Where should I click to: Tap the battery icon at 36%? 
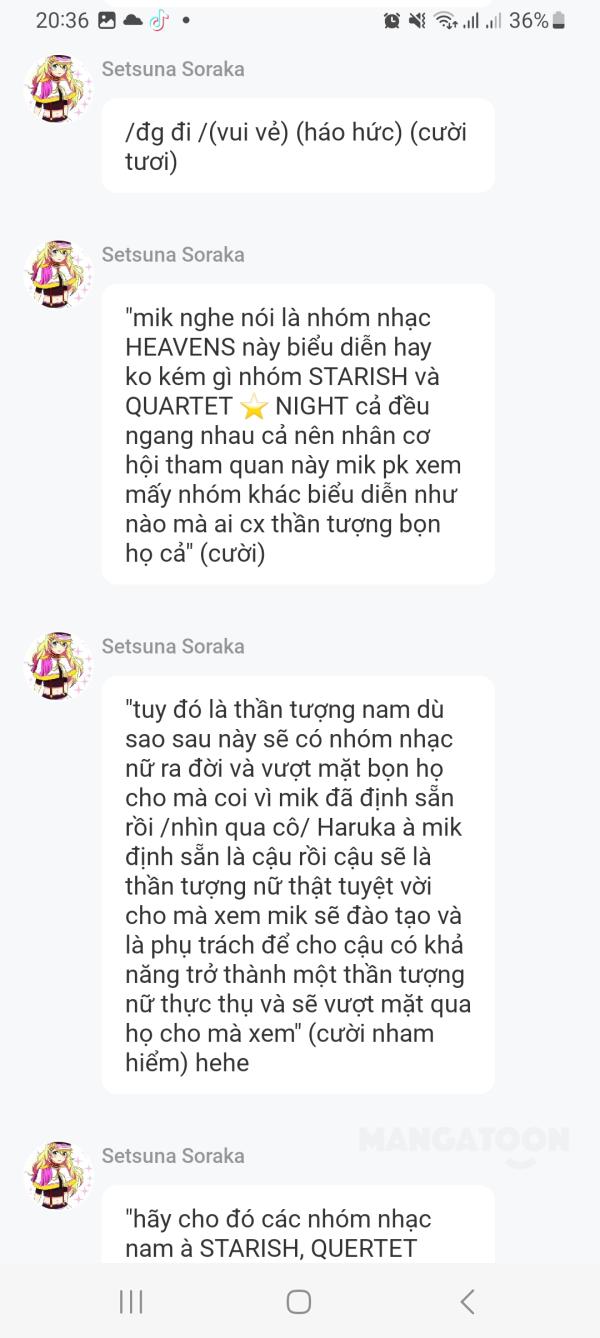tap(558, 20)
